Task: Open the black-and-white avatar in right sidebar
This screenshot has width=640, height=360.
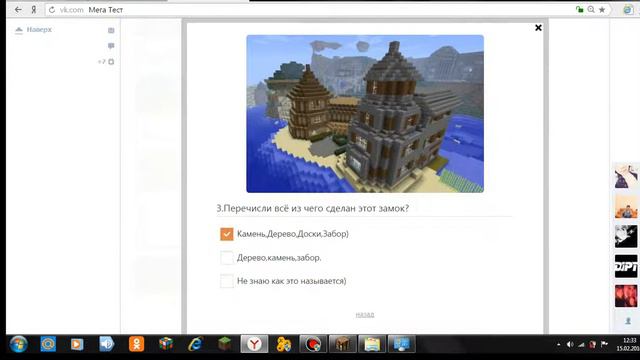Action: [x=626, y=236]
